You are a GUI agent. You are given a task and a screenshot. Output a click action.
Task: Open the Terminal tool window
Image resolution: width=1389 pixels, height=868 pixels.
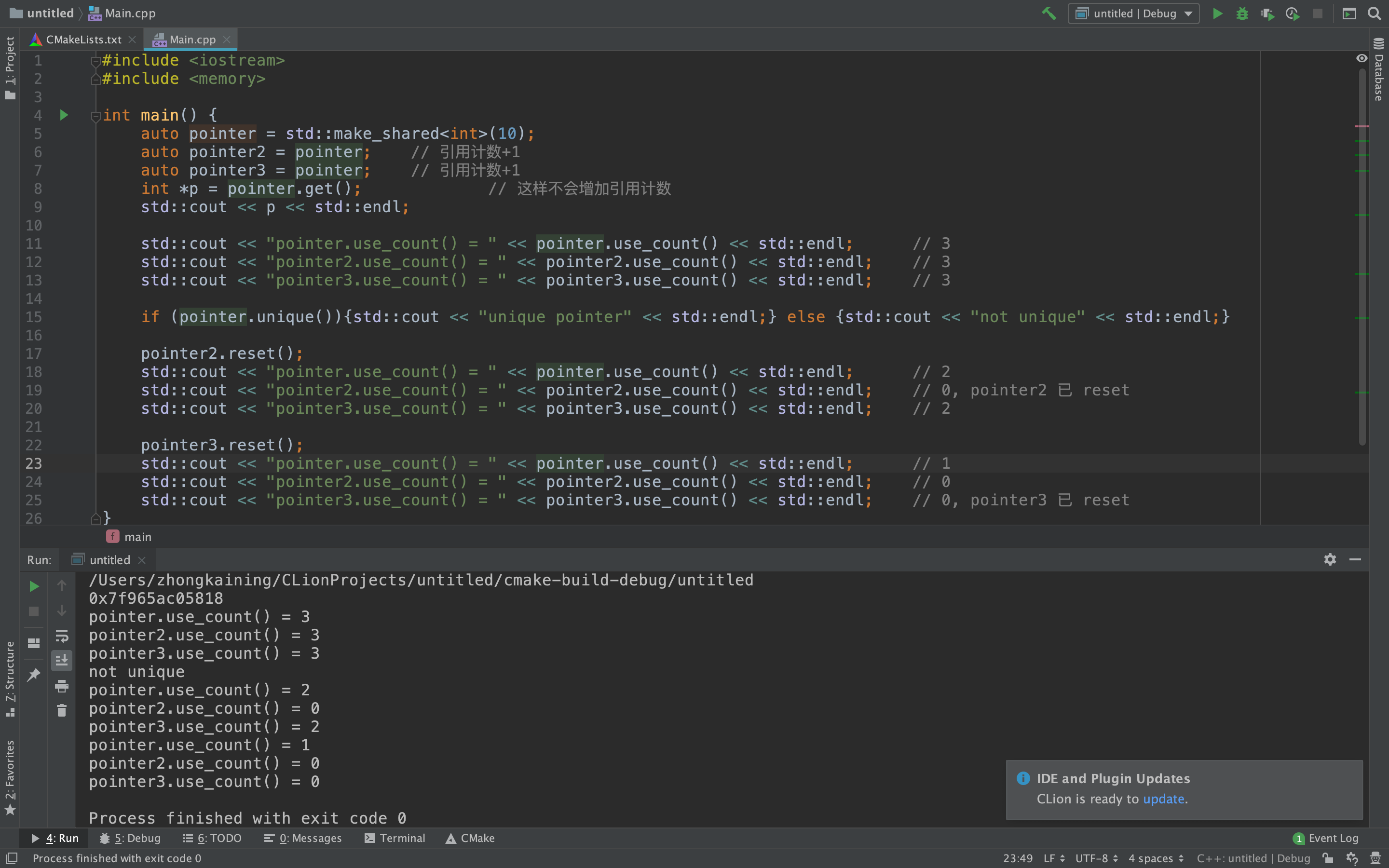pos(395,838)
